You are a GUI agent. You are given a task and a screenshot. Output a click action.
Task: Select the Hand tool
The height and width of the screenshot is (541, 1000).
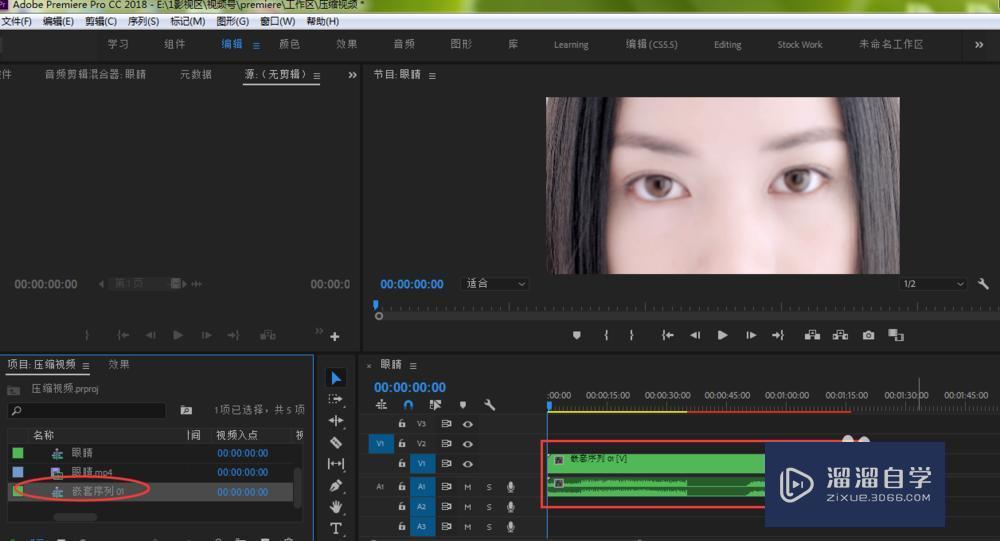(336, 507)
